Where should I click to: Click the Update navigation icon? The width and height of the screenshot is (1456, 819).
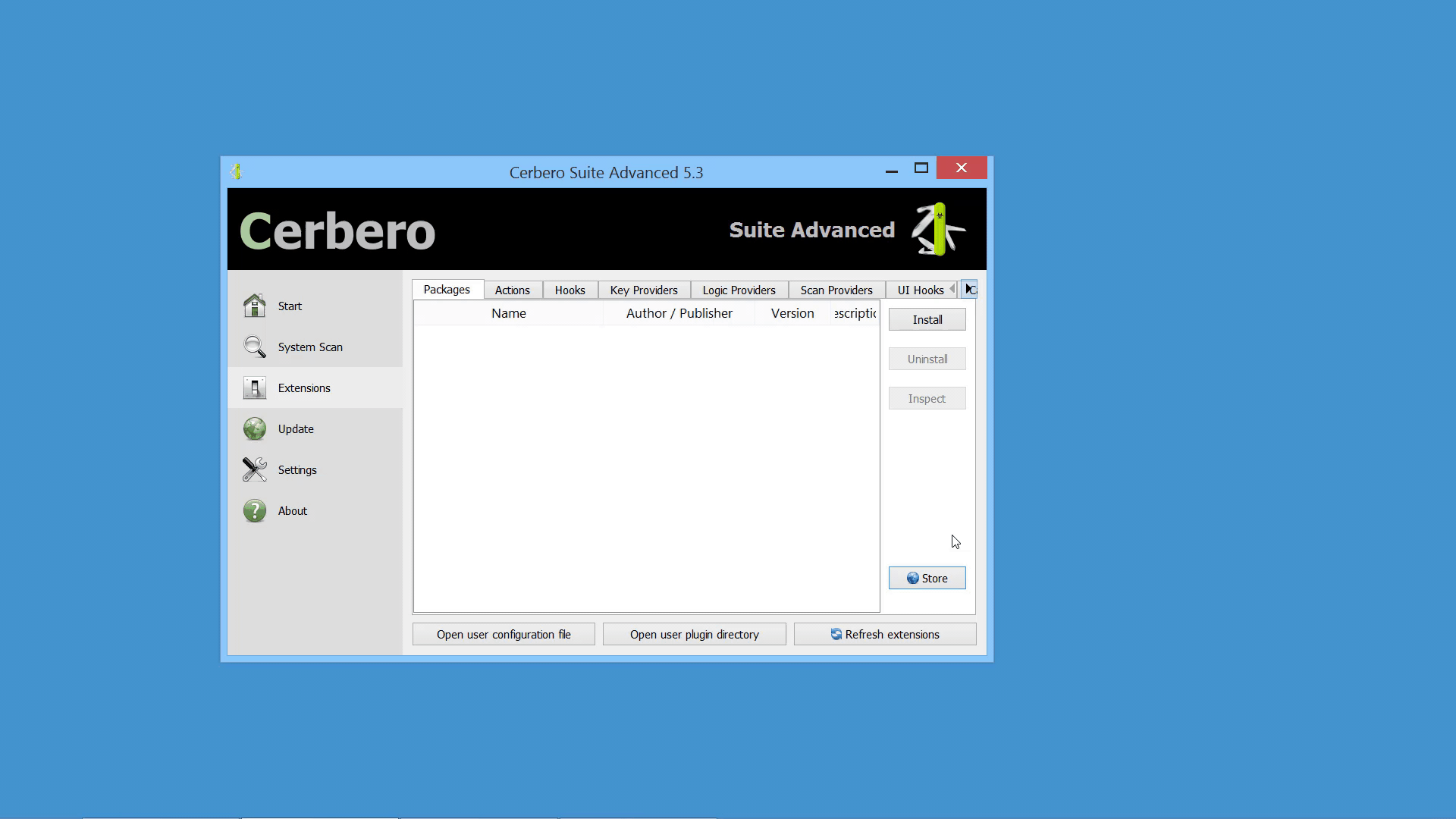coord(254,429)
